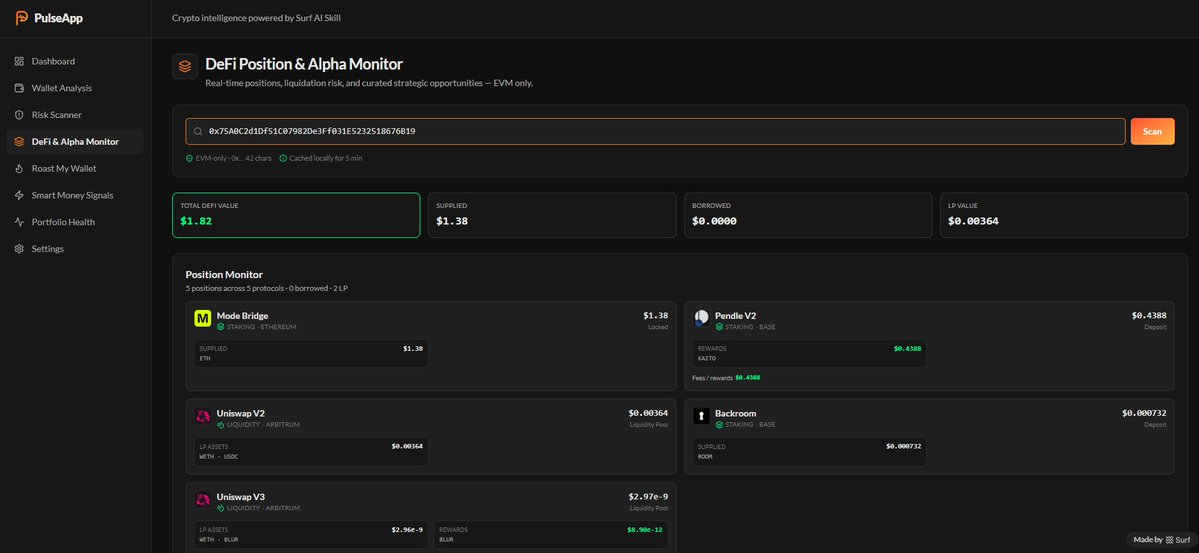The image size is (1199, 553).
Task: Click the Uniswap V3 Rewards BLUR box
Action: (551, 535)
